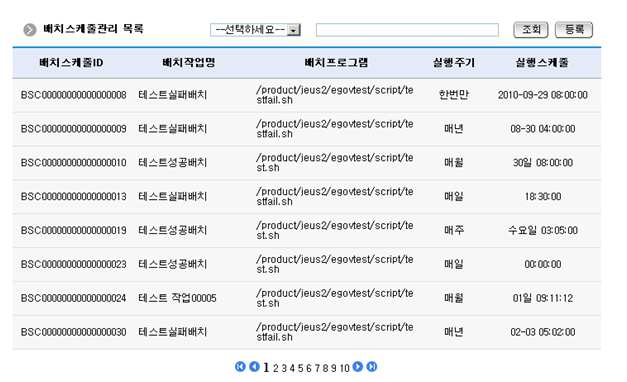627x382 pixels.
Task: Click the 실행주기 column header
Action: point(453,62)
